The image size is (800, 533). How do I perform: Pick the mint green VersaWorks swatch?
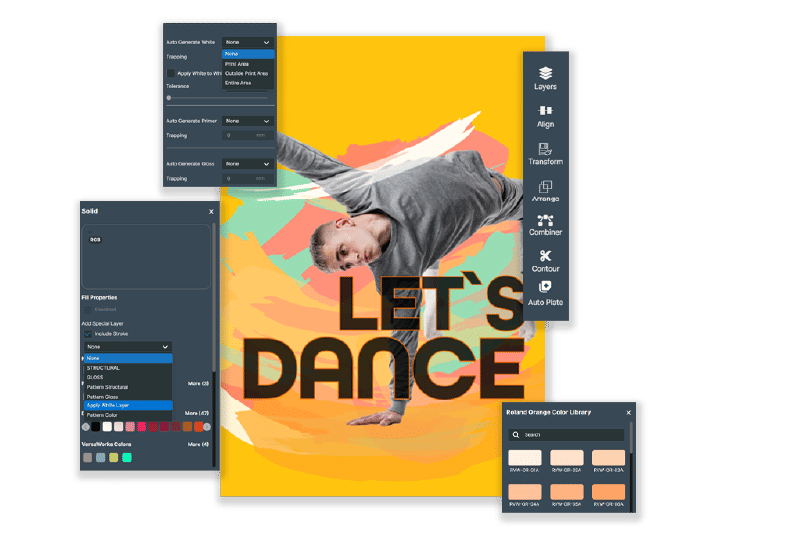[127, 458]
